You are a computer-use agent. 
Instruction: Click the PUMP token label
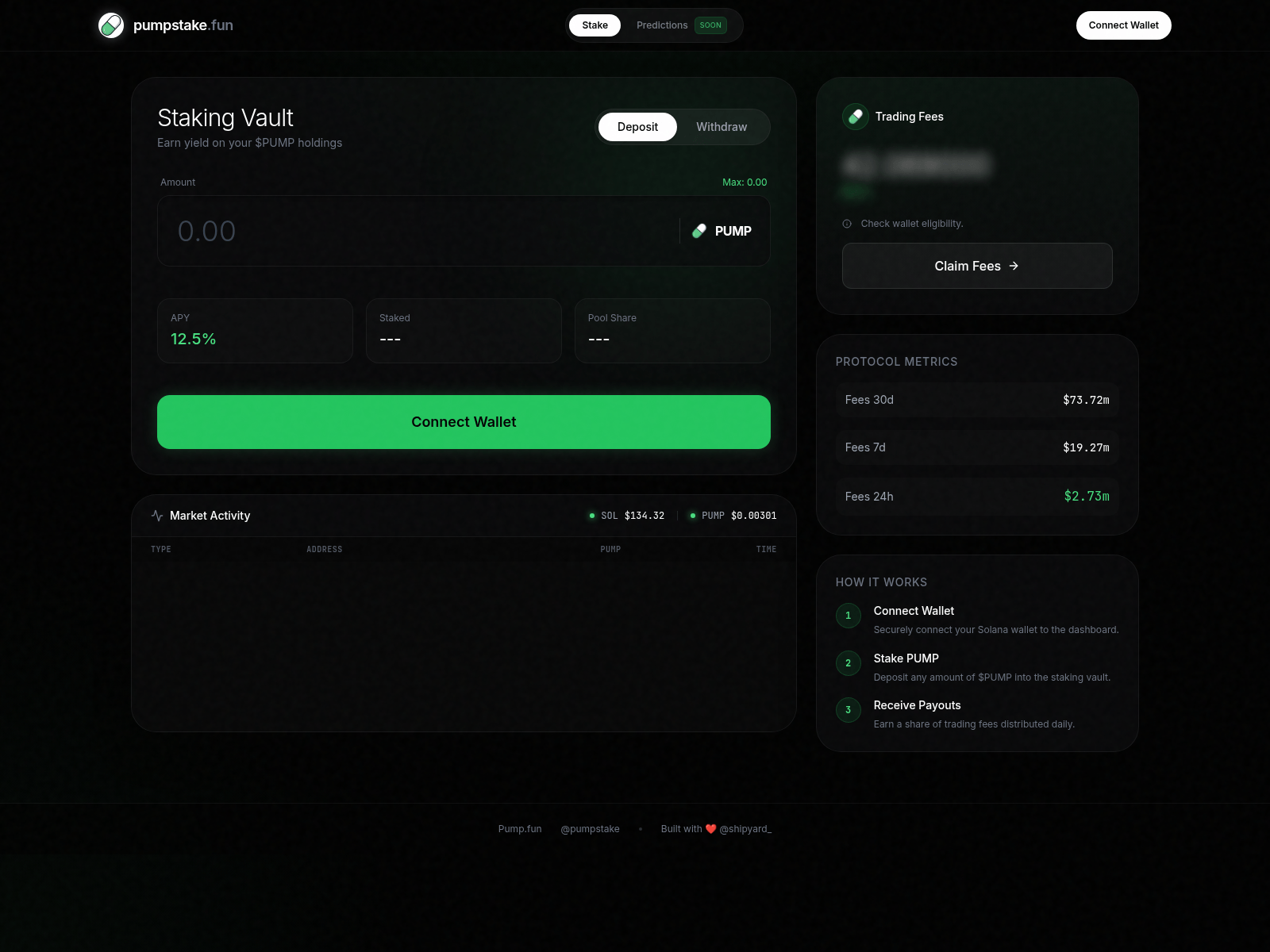tap(733, 231)
